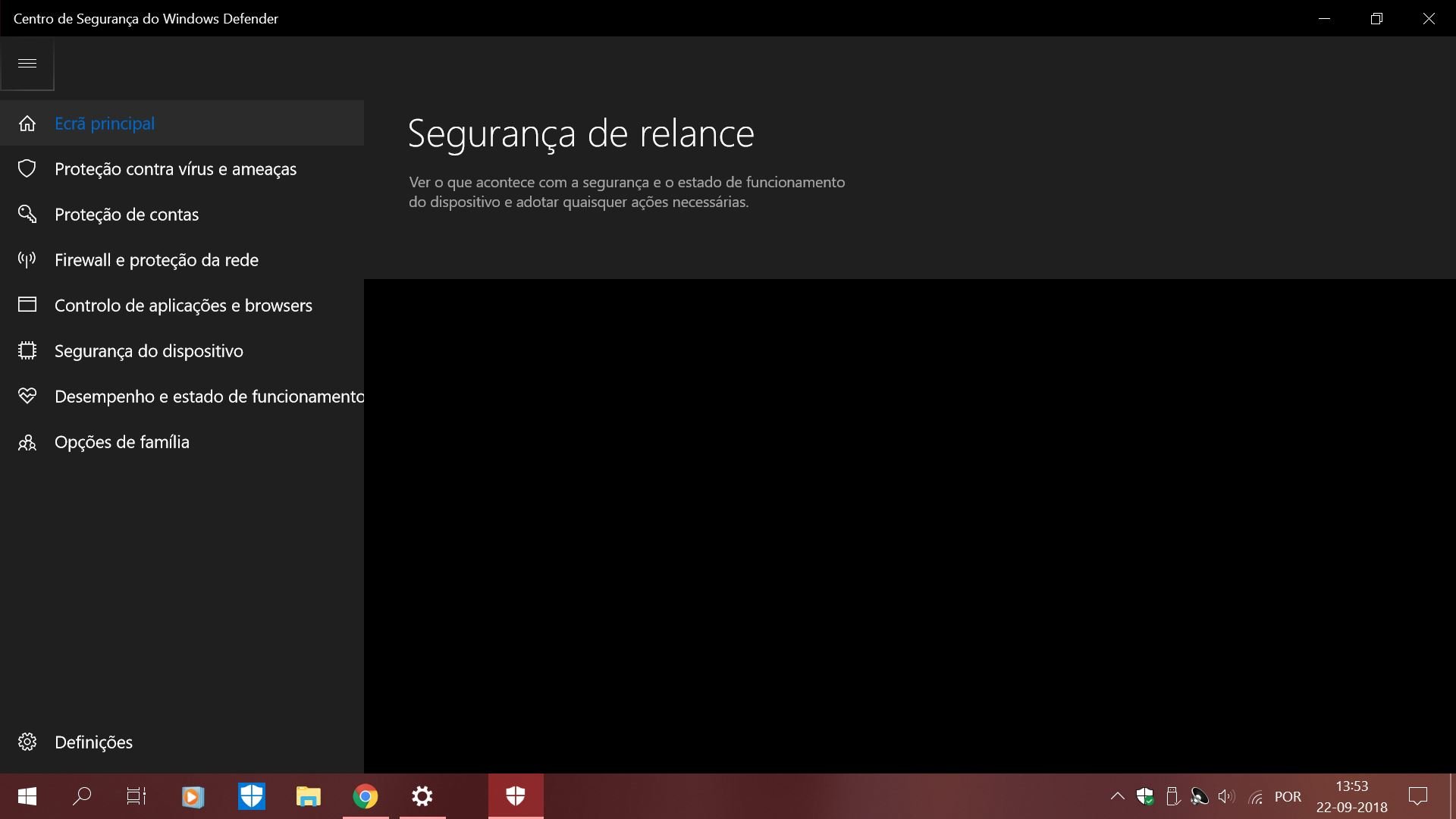
Task: Open Opções de família section
Action: click(182, 442)
